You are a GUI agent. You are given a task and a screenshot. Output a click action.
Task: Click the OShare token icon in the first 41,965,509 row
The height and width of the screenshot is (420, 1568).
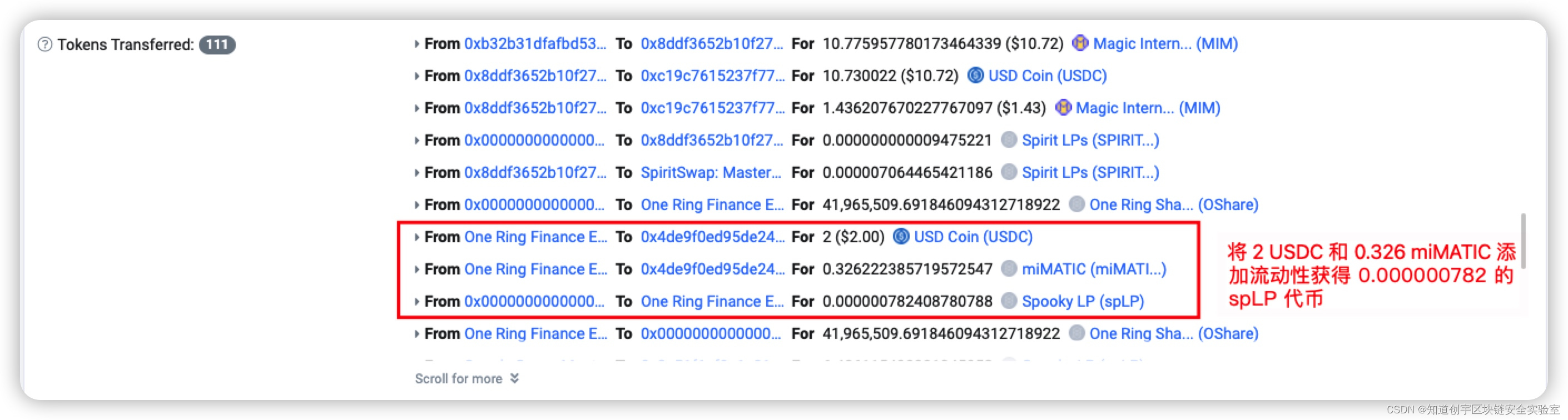click(x=1076, y=204)
